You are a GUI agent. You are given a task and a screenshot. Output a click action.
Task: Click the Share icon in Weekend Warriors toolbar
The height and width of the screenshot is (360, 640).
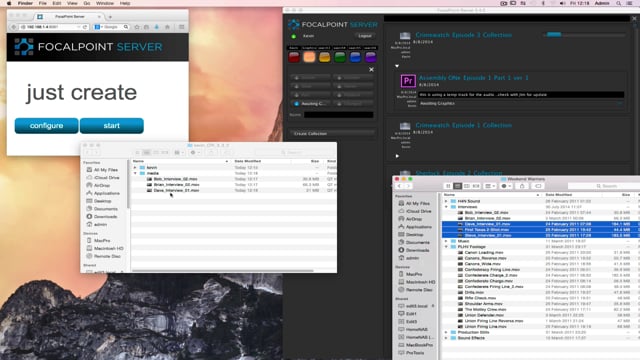[x=522, y=186]
